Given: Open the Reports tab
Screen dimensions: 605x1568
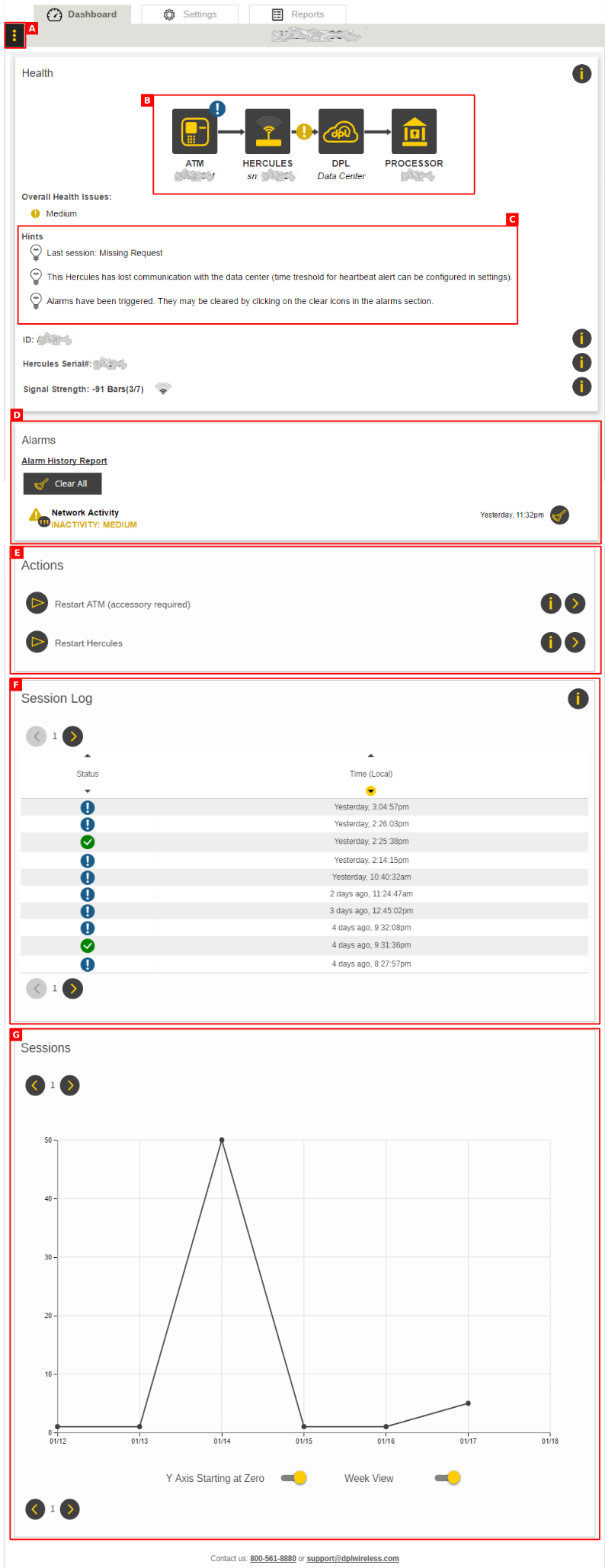Looking at the screenshot, I should click(x=298, y=14).
